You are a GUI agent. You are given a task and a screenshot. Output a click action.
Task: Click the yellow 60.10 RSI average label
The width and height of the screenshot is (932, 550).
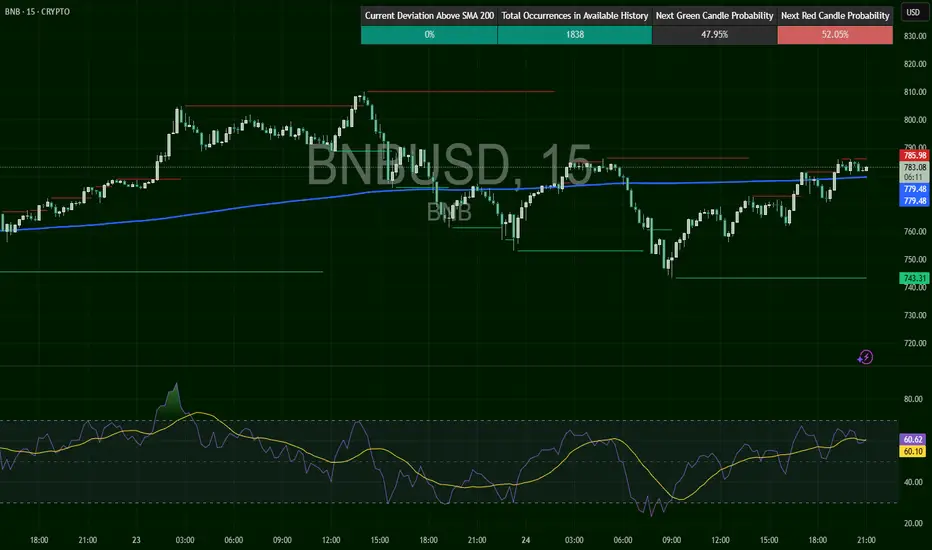click(x=913, y=451)
